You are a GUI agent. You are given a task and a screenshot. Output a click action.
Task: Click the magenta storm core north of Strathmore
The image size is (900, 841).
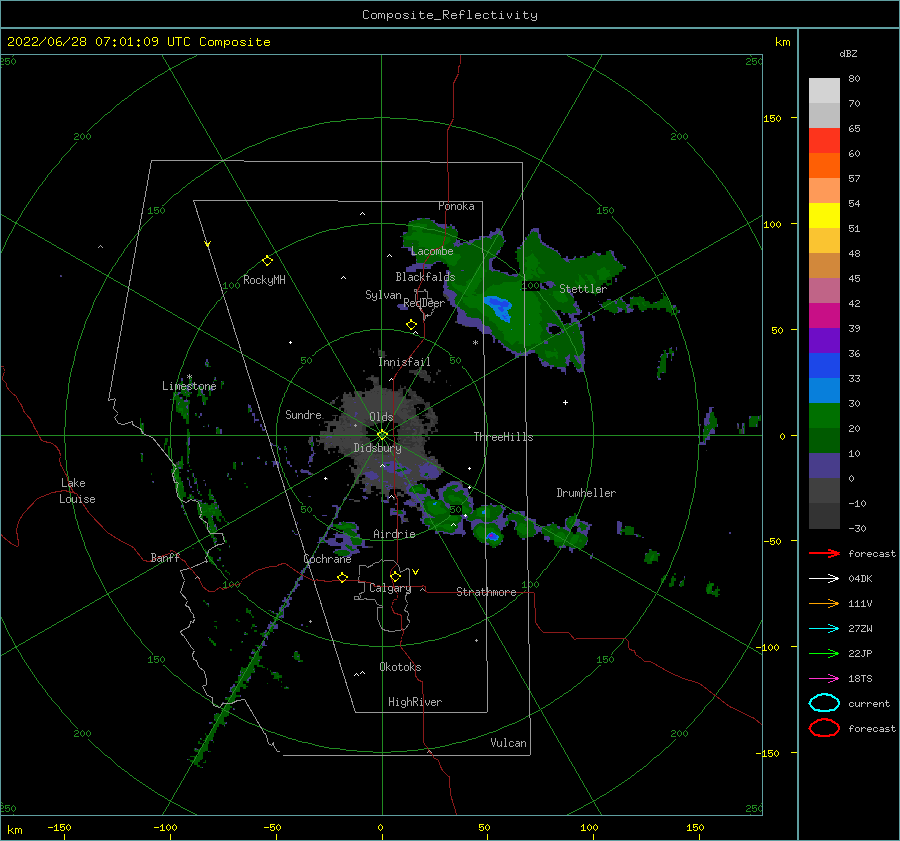(492, 537)
